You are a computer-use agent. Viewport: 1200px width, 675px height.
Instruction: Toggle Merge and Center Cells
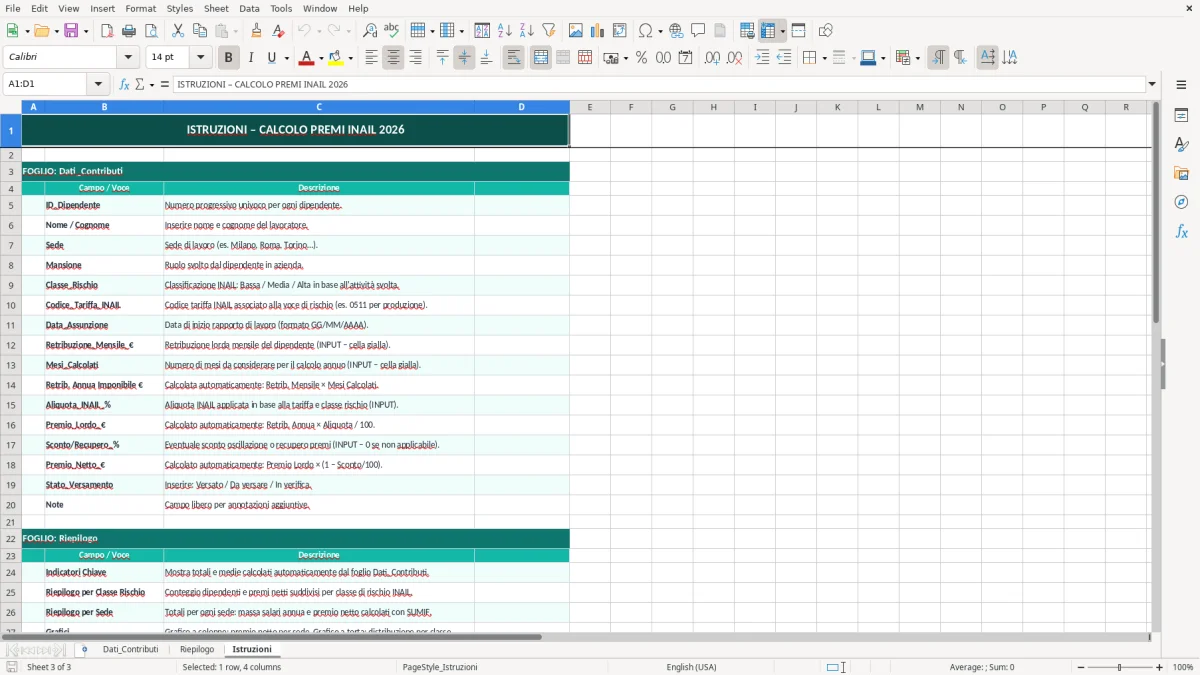tap(541, 58)
